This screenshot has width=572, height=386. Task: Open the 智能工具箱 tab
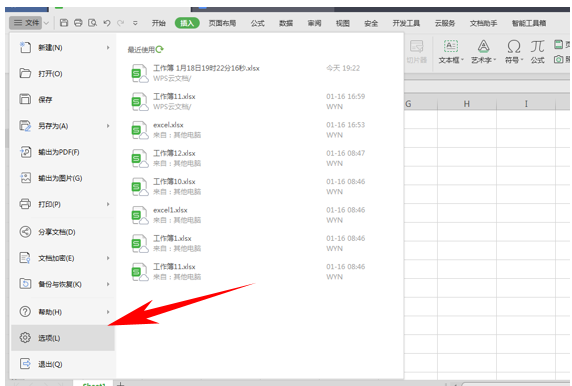pos(529,23)
